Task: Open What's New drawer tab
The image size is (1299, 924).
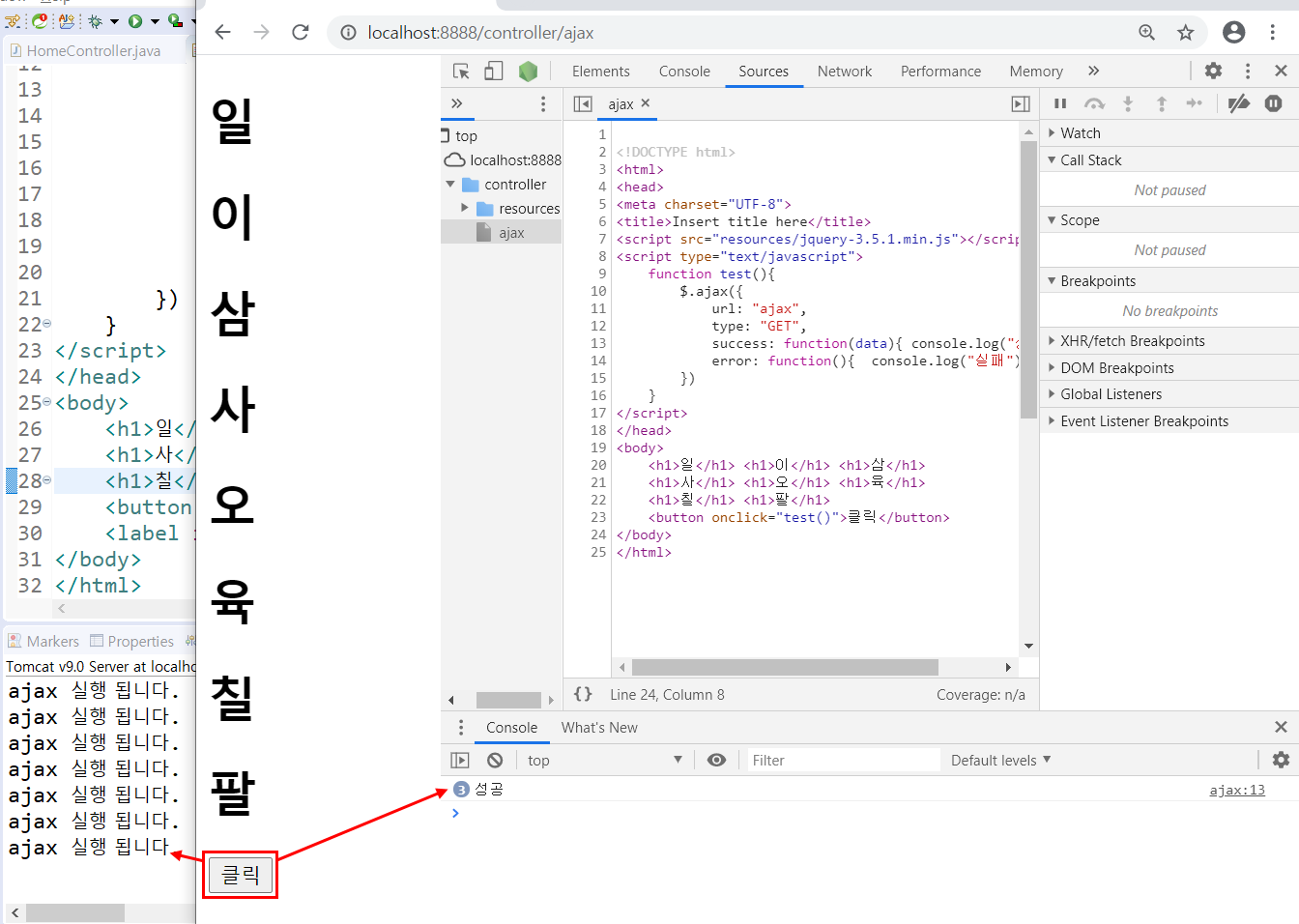Action: (x=599, y=728)
